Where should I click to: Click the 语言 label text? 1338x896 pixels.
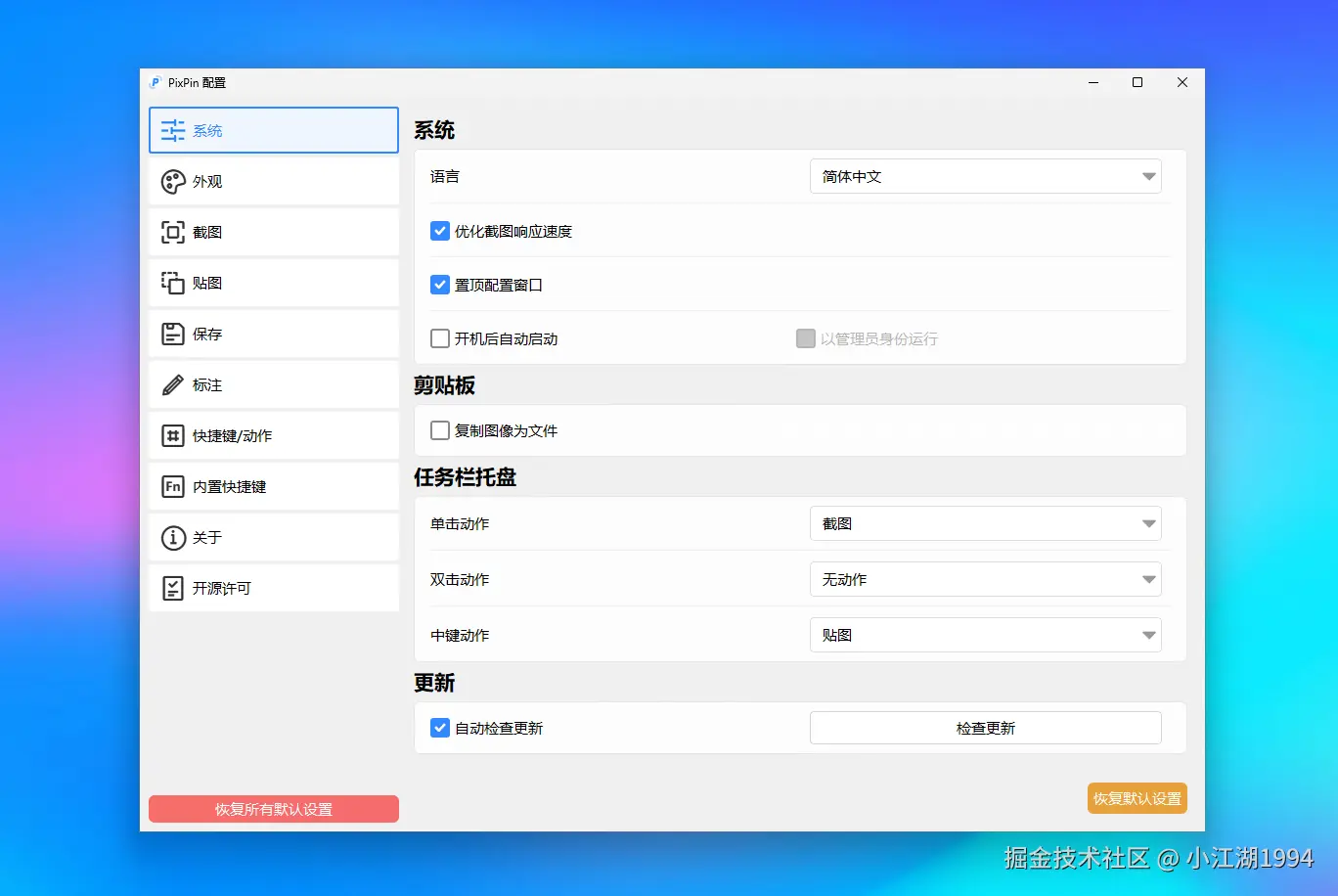[x=445, y=176]
